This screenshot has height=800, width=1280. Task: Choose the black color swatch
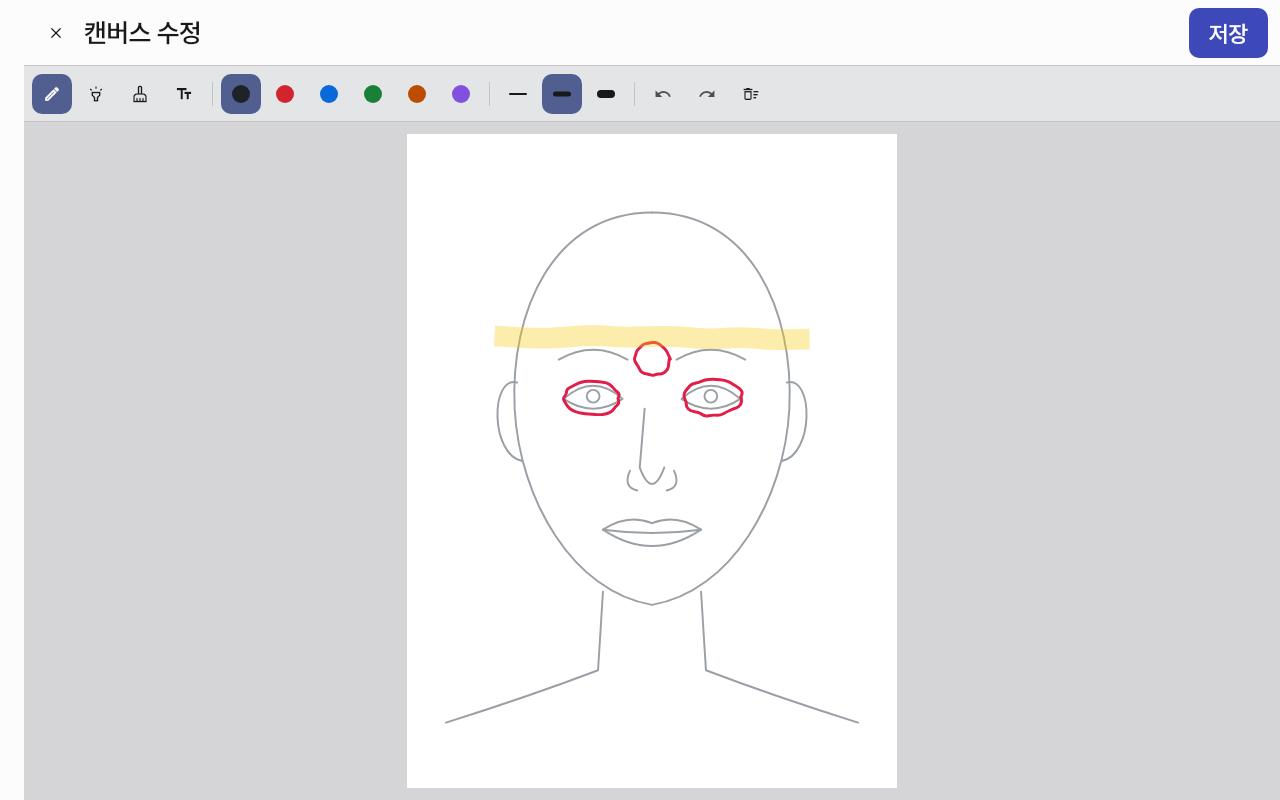241,94
